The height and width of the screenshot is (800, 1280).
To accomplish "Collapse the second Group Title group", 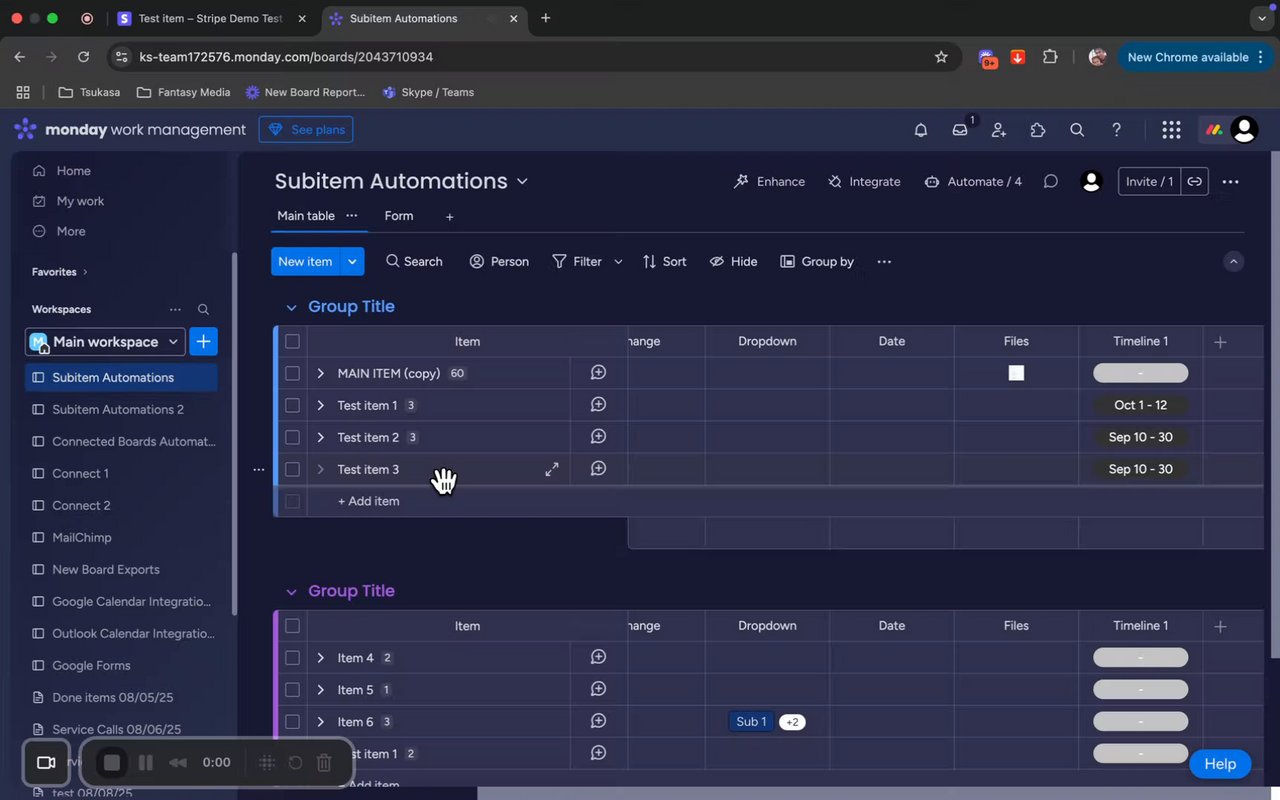I will (x=291, y=592).
